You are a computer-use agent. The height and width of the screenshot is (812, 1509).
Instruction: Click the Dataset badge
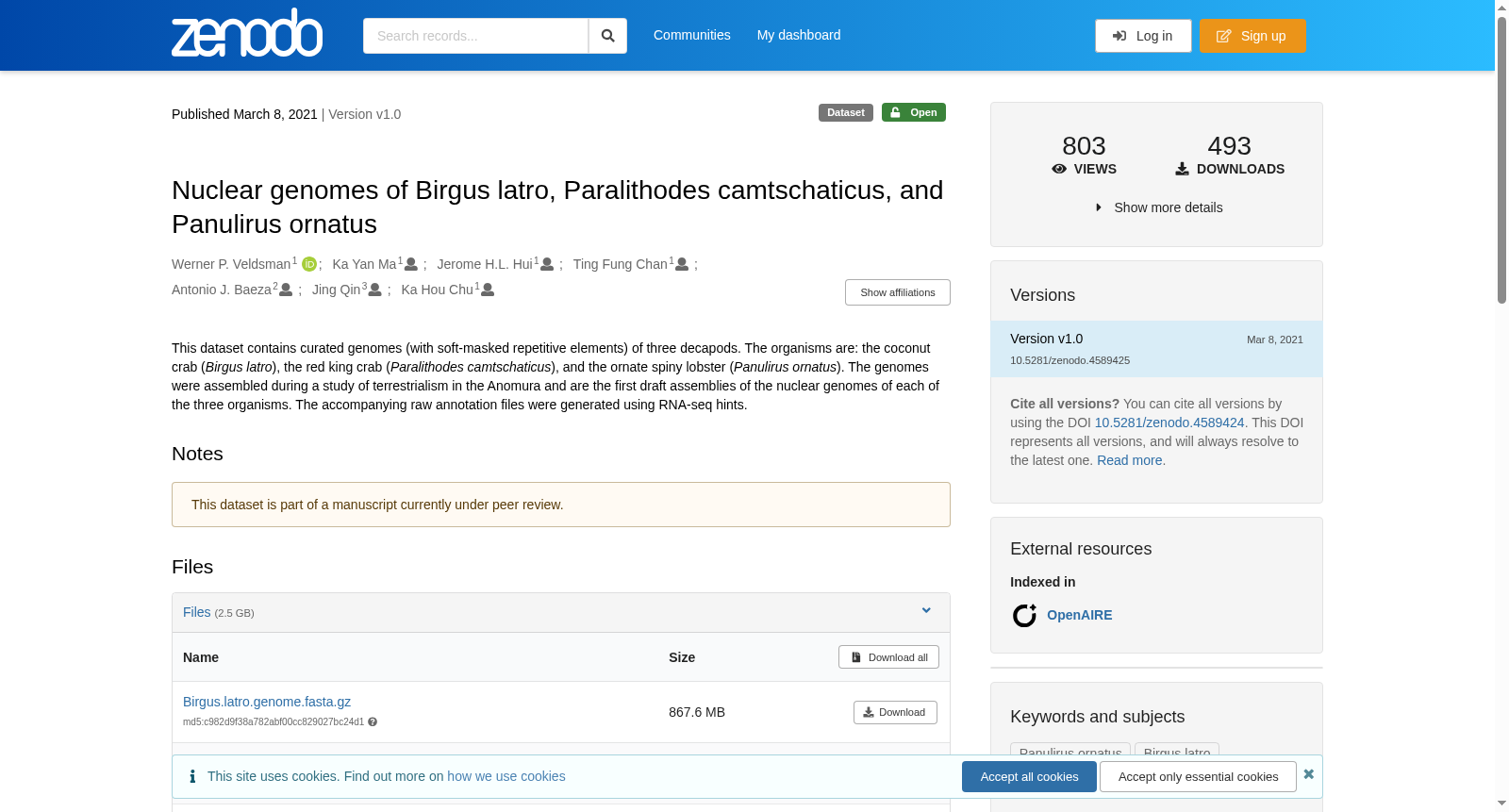[846, 112]
